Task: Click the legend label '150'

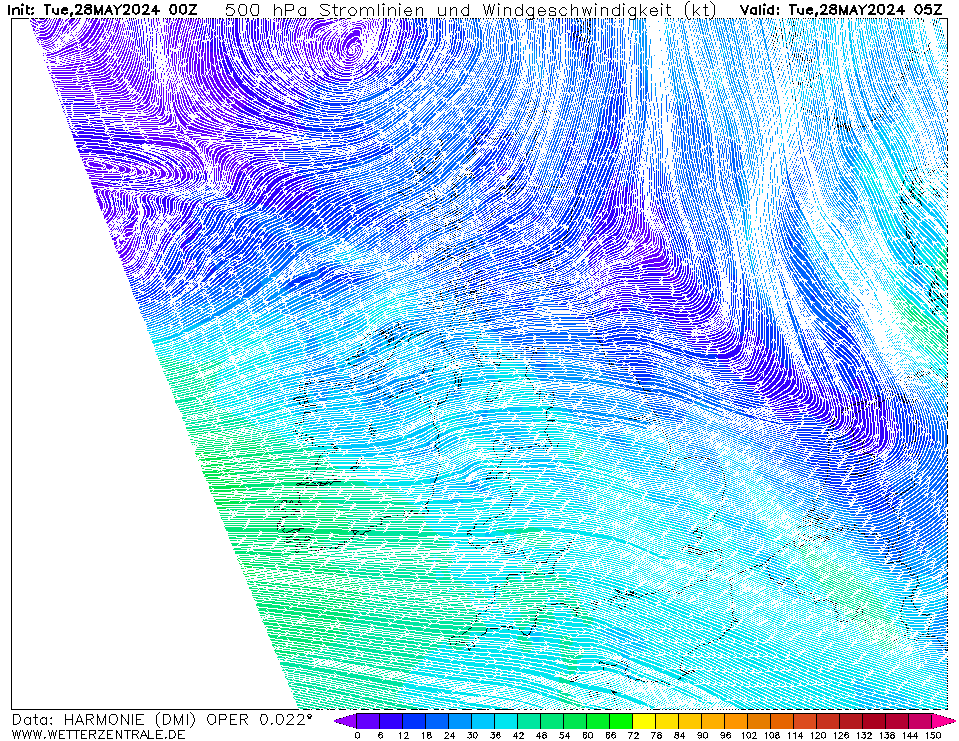Action: tap(933, 735)
